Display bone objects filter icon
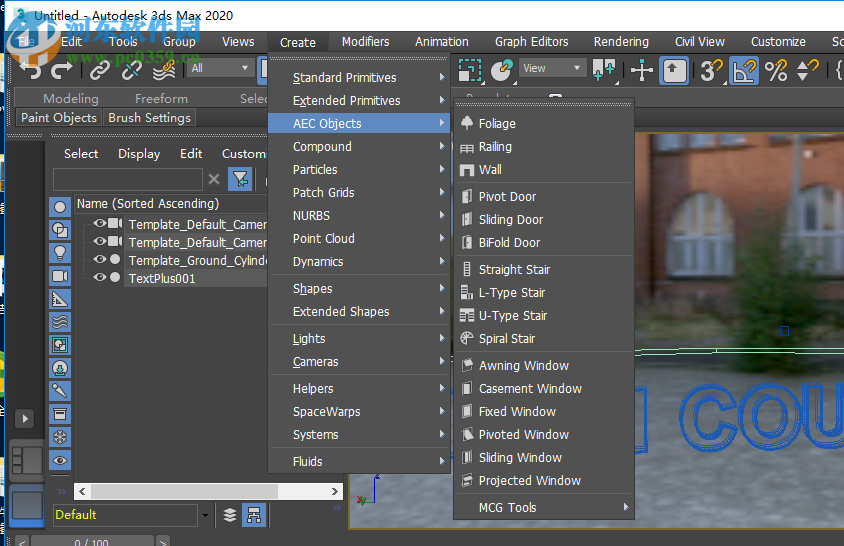 point(60,391)
